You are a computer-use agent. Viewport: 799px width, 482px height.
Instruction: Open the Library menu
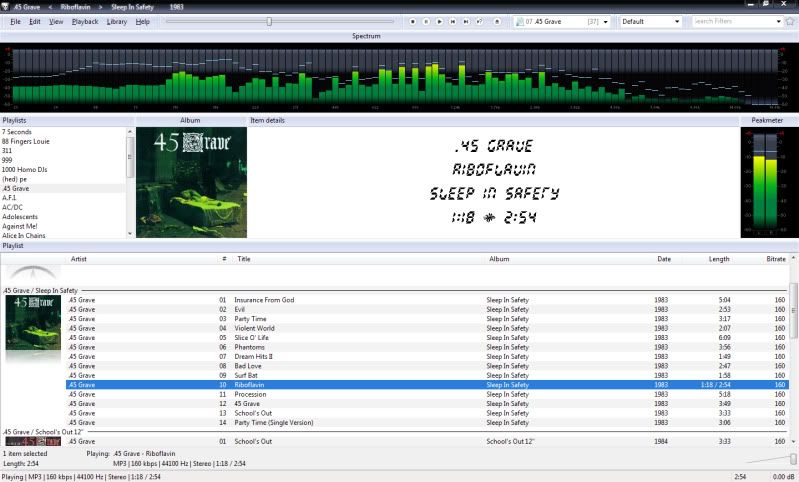click(x=117, y=21)
